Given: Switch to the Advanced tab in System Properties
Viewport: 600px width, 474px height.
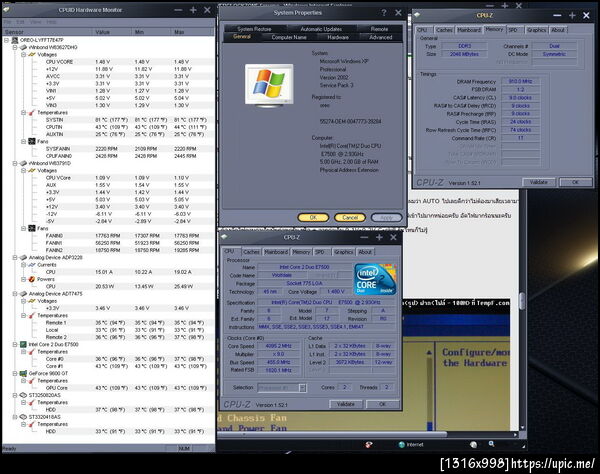Looking at the screenshot, I should (x=380, y=37).
